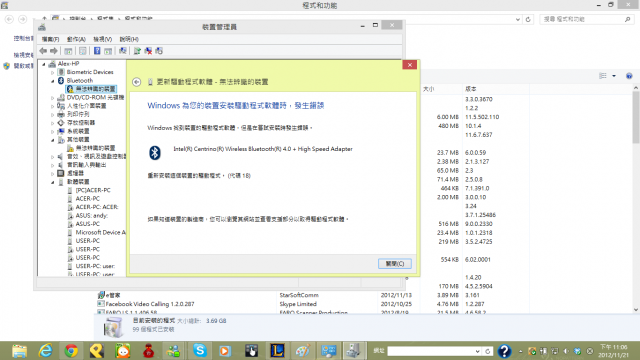Expand 列印佇列 node
This screenshot has height=360, width=640.
click(52, 115)
